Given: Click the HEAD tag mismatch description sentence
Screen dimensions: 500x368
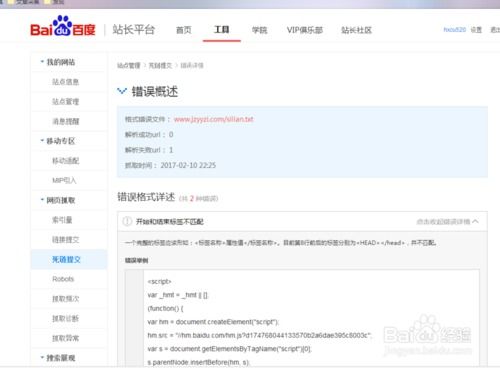Looking at the screenshot, I should point(281,243).
